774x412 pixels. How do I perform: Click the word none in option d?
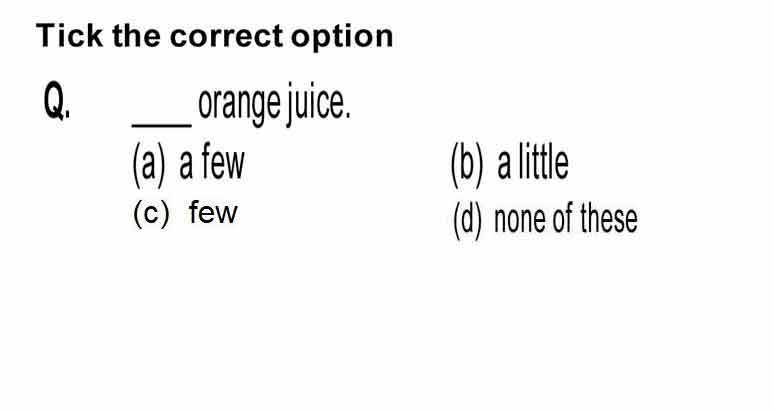pyautogui.click(x=520, y=220)
